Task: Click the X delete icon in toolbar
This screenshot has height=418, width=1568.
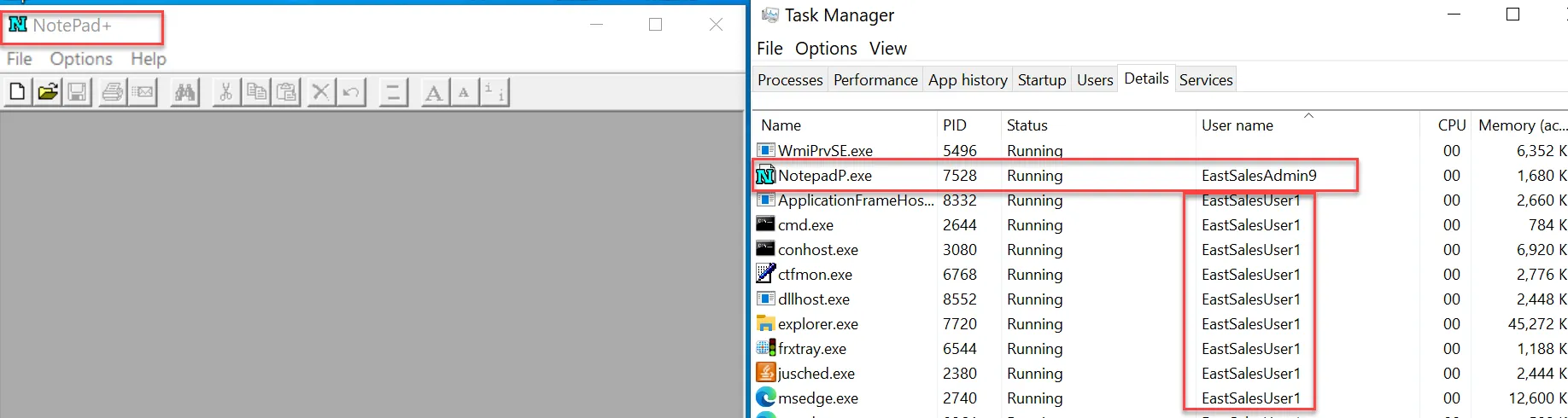Action: pos(320,92)
